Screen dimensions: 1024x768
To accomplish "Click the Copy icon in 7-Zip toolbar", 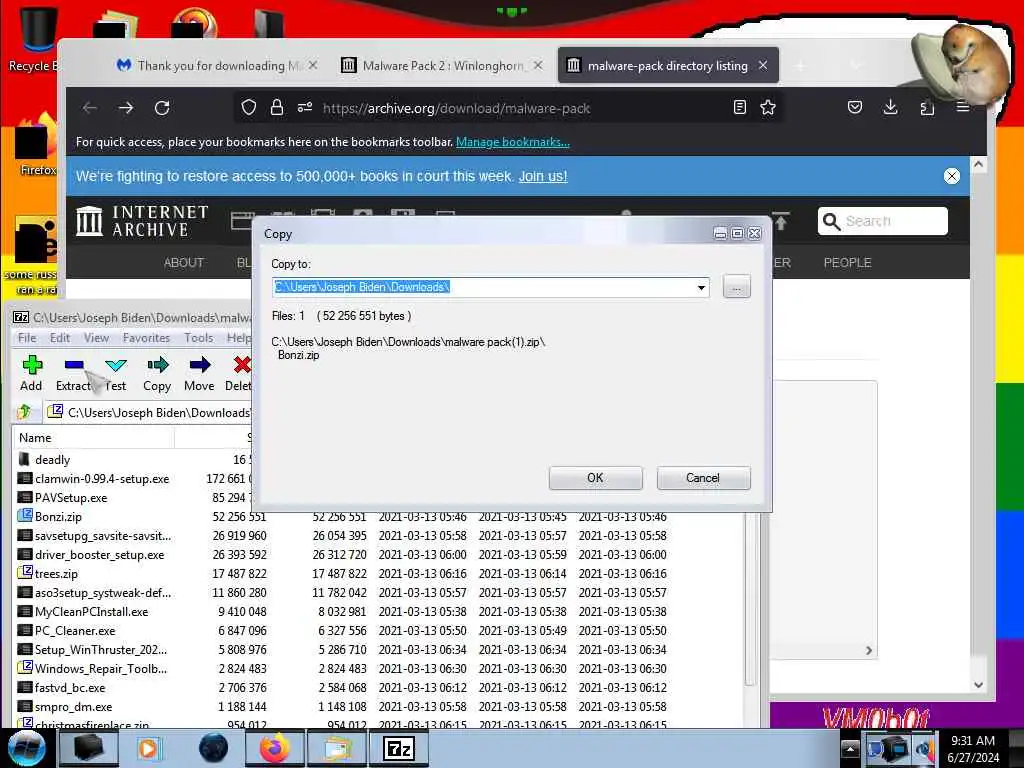I will 157,373.
